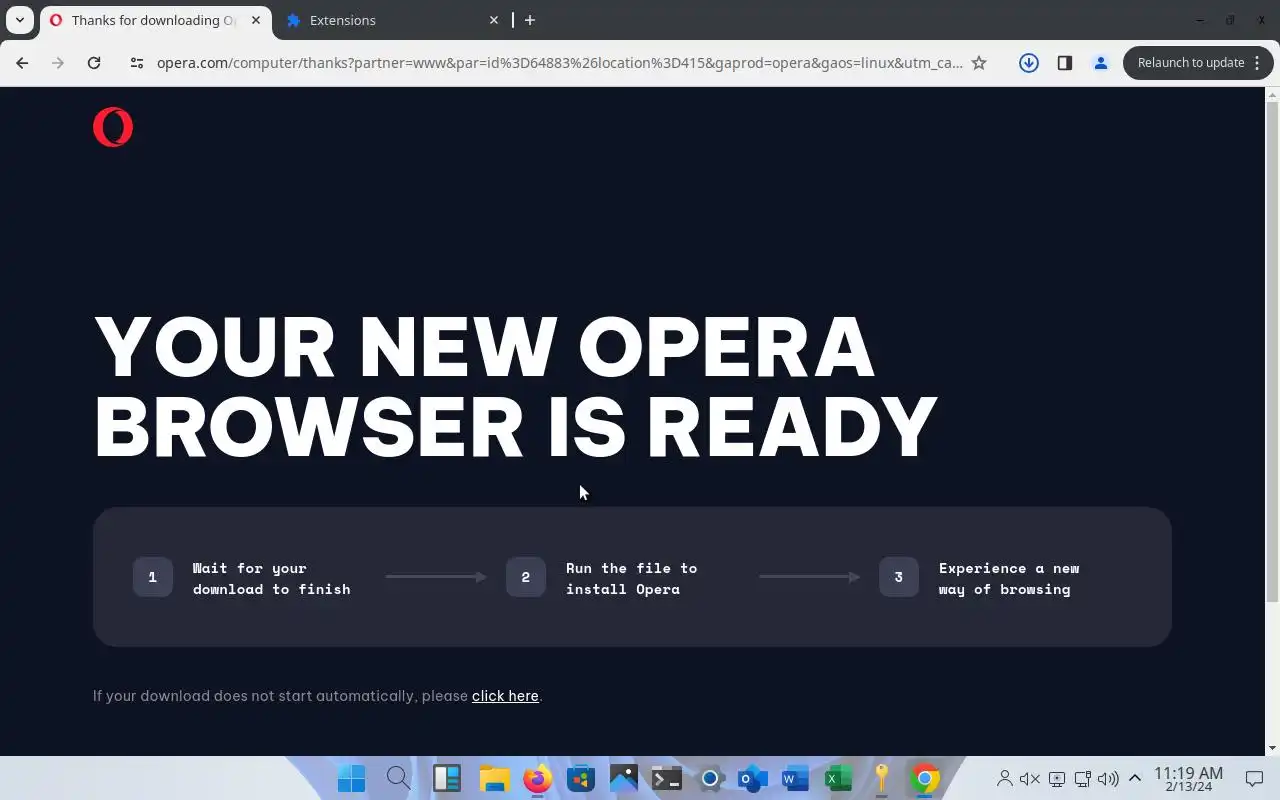The image size is (1280, 800).
Task: Close the Extensions tab
Action: coord(494,20)
